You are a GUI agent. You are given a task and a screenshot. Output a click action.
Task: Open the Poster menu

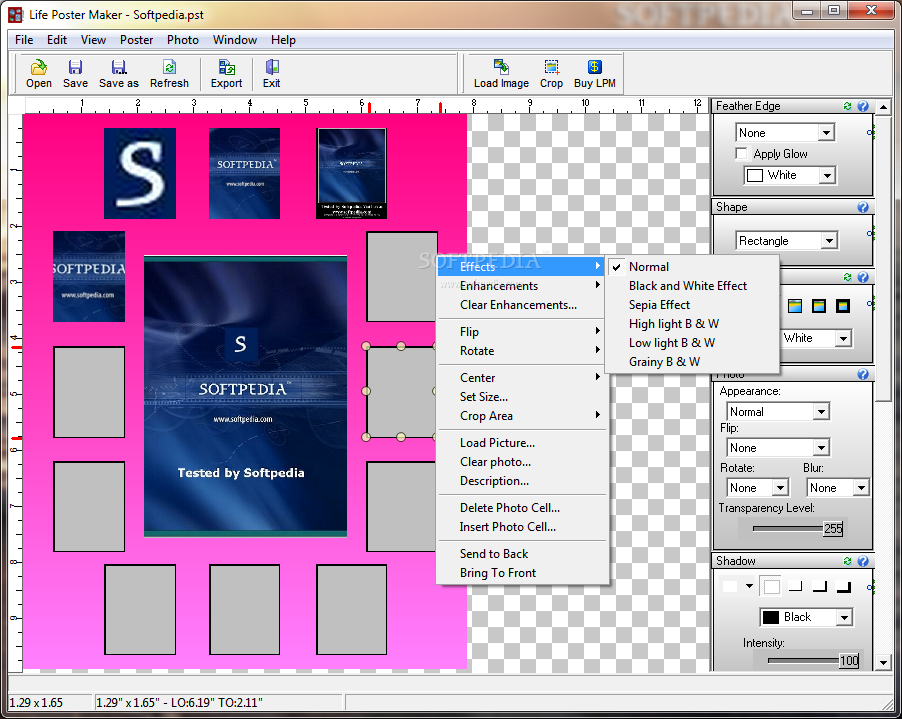(x=136, y=40)
